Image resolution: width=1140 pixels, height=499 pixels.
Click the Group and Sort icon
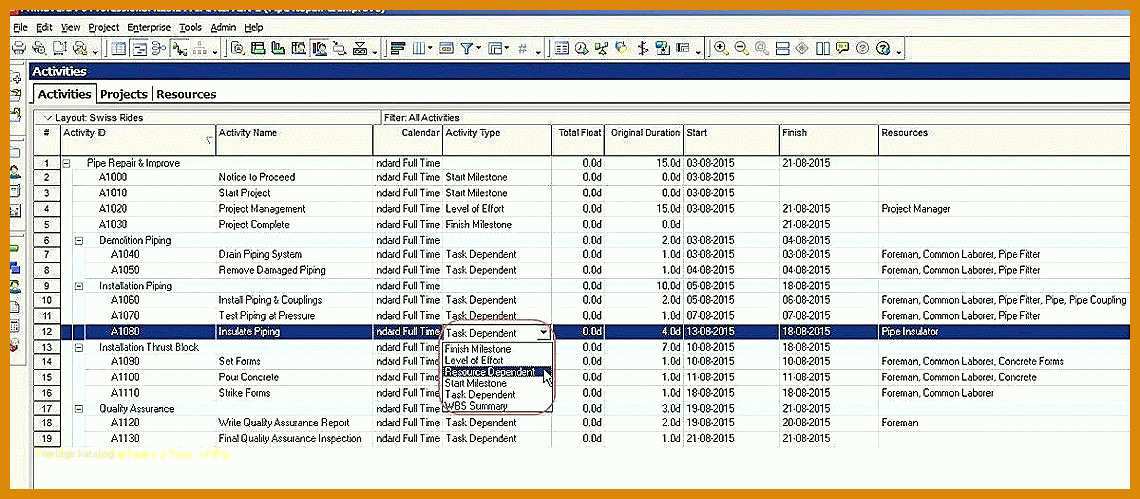click(494, 48)
